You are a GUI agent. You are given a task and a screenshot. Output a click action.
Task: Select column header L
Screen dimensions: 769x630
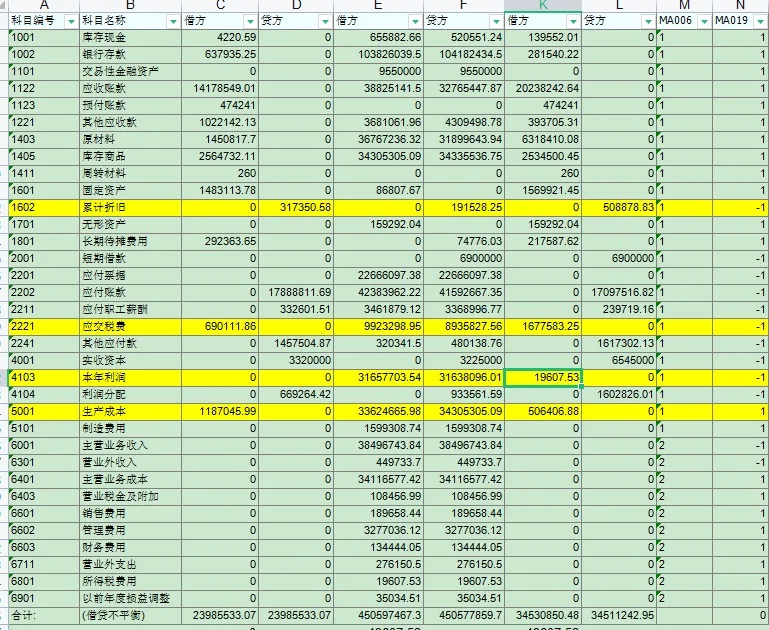pos(619,5)
